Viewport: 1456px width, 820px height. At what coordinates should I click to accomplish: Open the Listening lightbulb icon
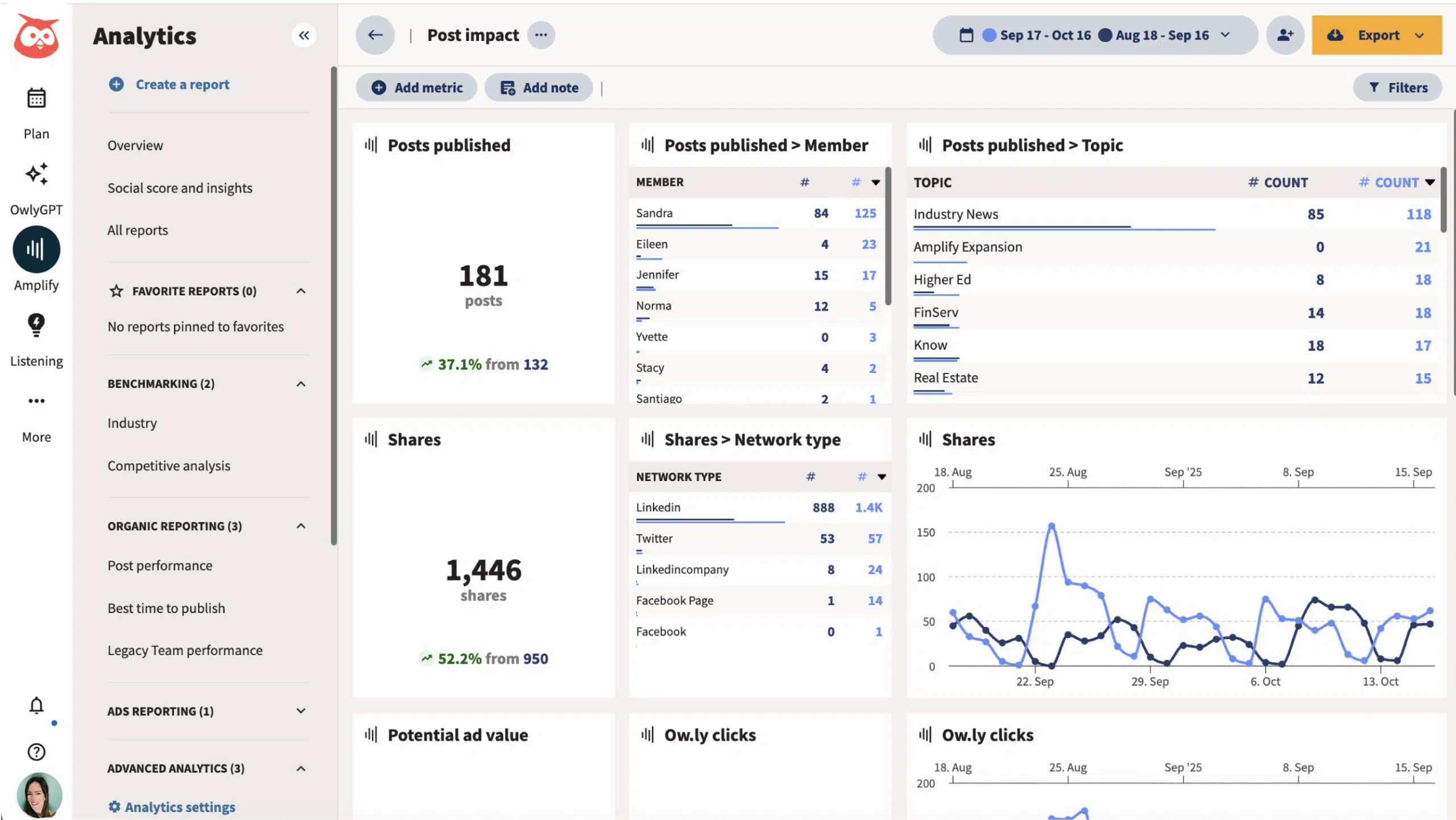[x=36, y=325]
